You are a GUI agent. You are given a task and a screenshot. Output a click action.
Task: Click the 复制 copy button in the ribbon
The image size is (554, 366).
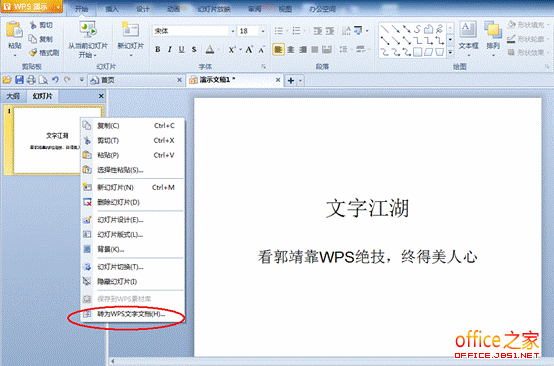(x=41, y=39)
